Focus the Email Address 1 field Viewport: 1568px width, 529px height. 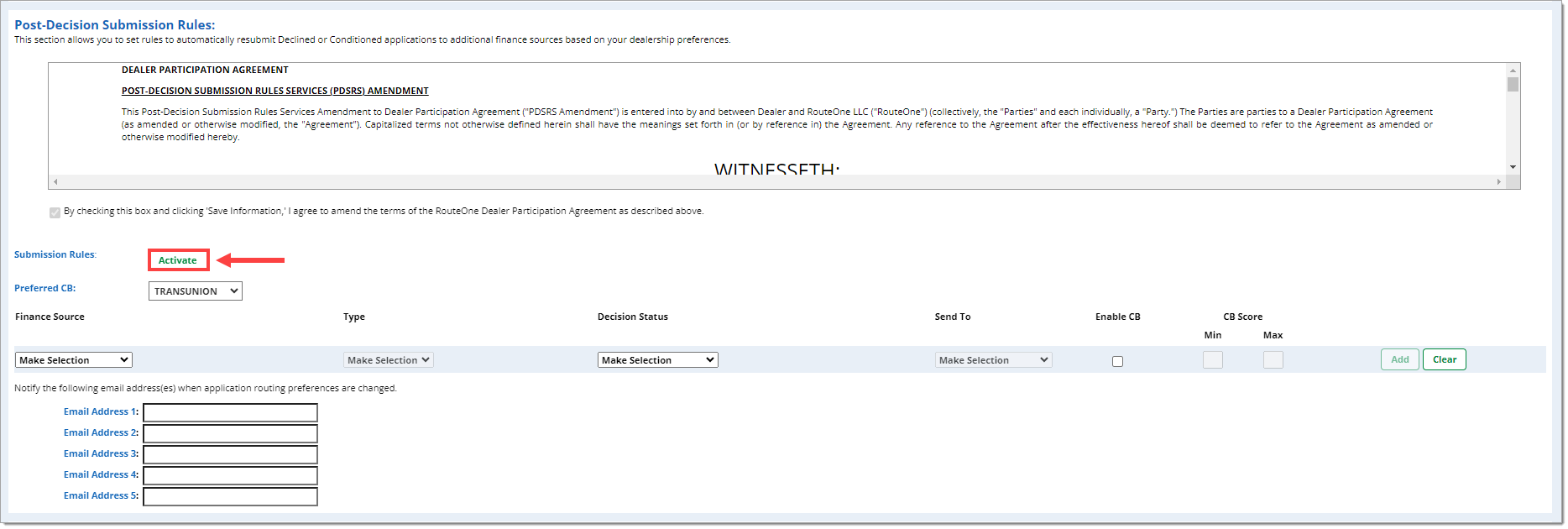click(230, 412)
